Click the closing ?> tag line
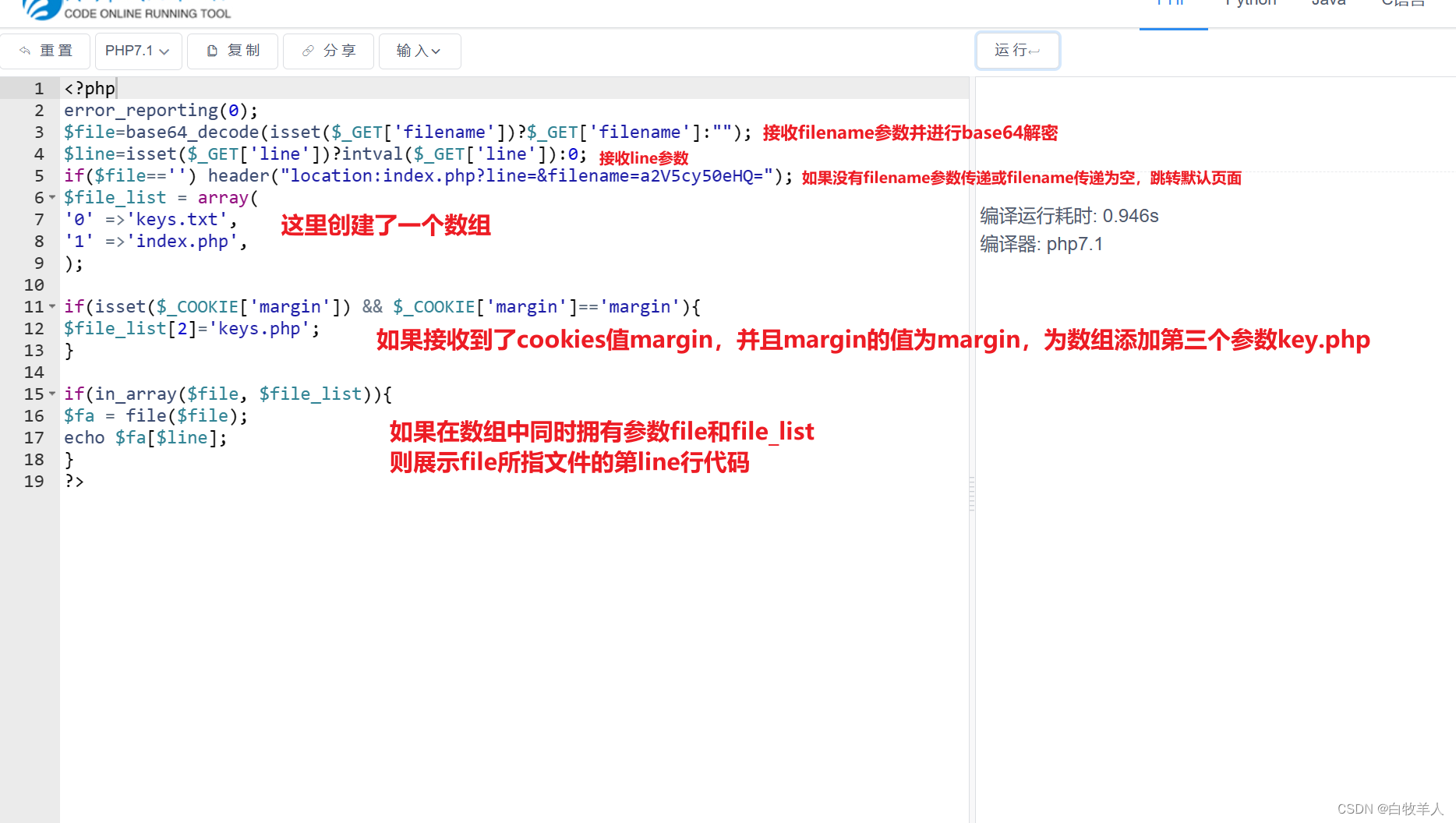The height and width of the screenshot is (823, 1456). coord(74,481)
